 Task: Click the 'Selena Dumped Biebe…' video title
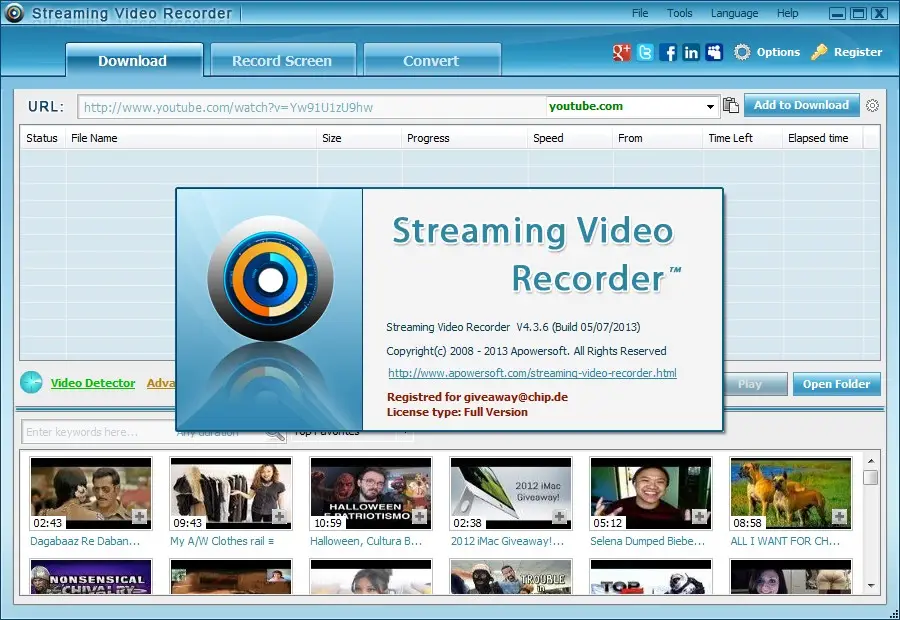point(647,541)
